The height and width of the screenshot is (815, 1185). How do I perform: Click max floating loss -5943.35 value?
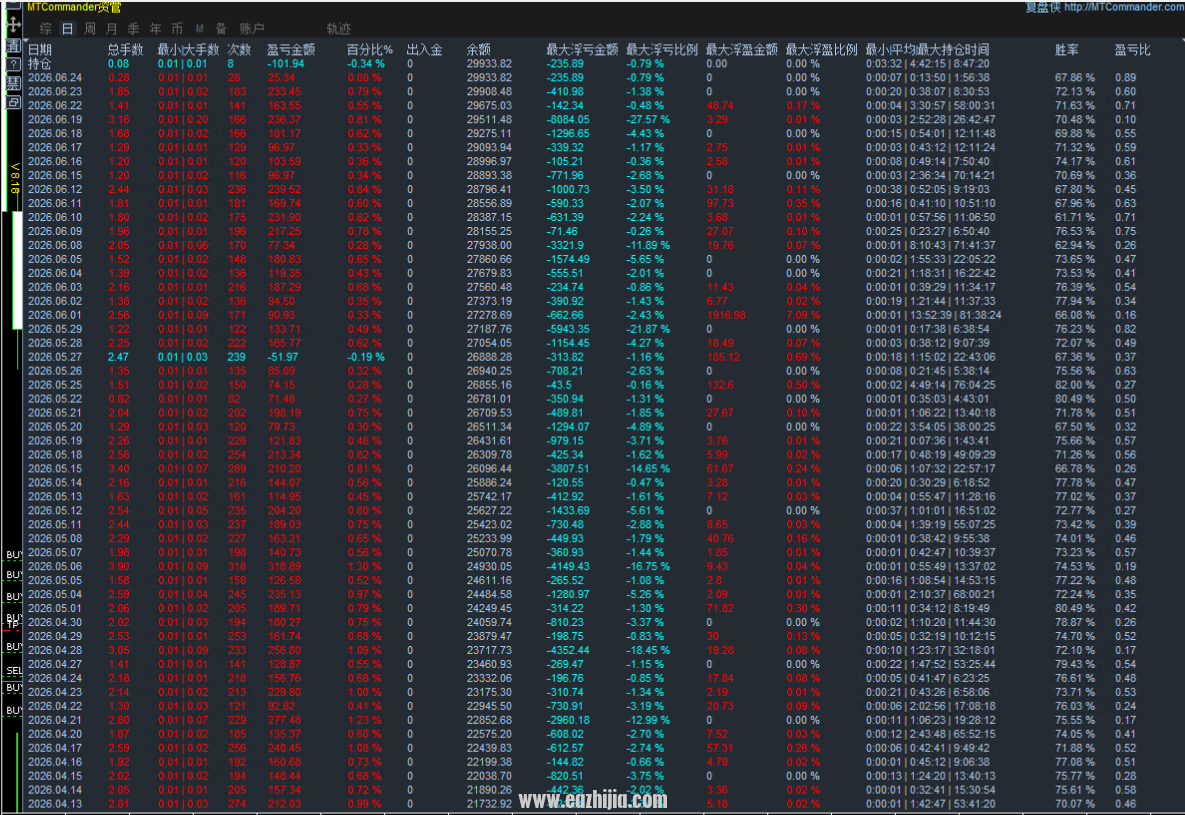pyautogui.click(x=568, y=329)
